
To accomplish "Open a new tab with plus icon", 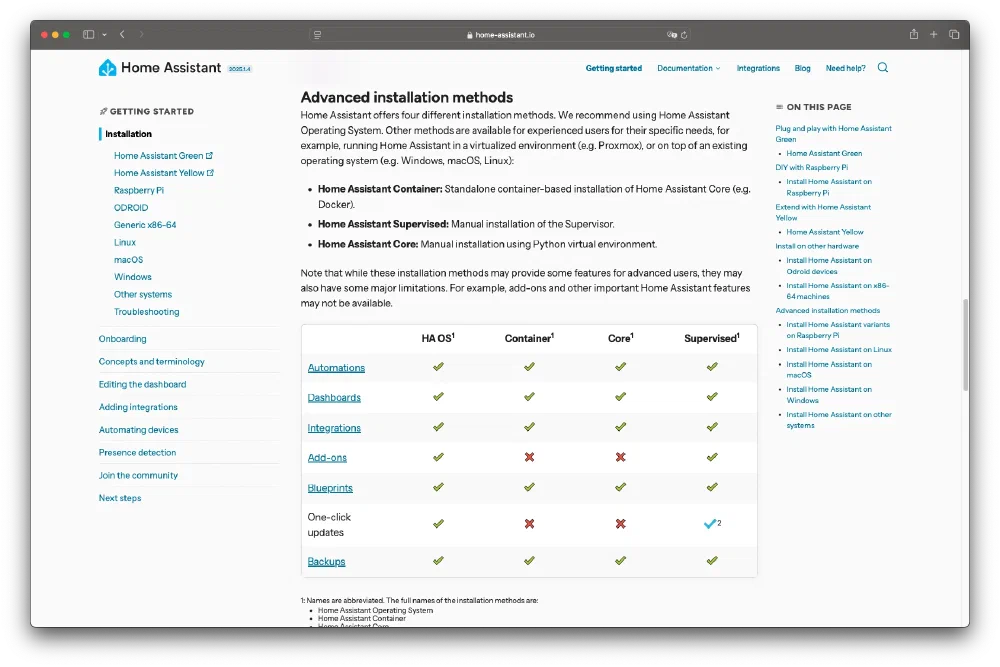I will point(934,34).
